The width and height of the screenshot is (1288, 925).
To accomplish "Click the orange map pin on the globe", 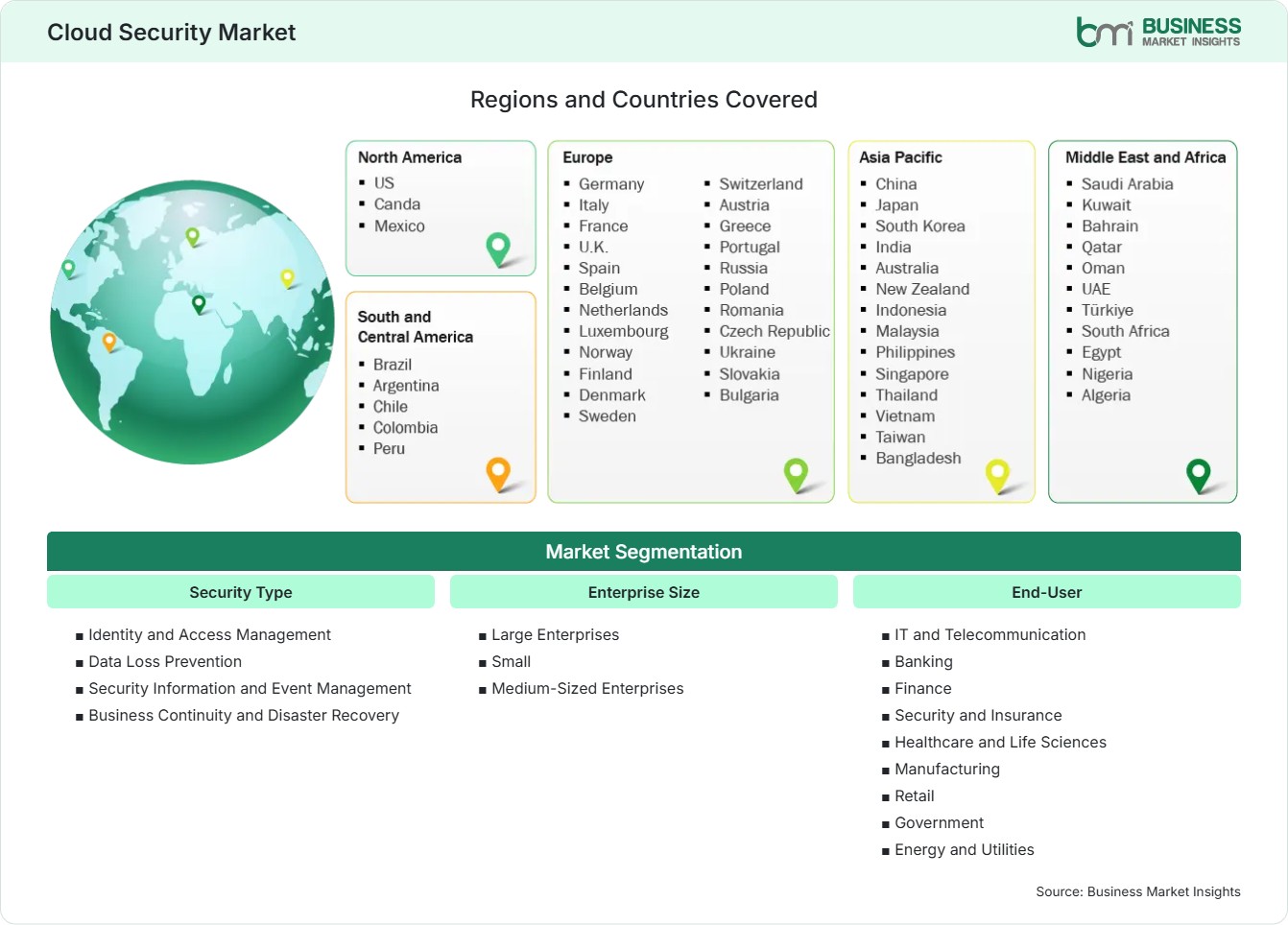I will click(x=109, y=342).
